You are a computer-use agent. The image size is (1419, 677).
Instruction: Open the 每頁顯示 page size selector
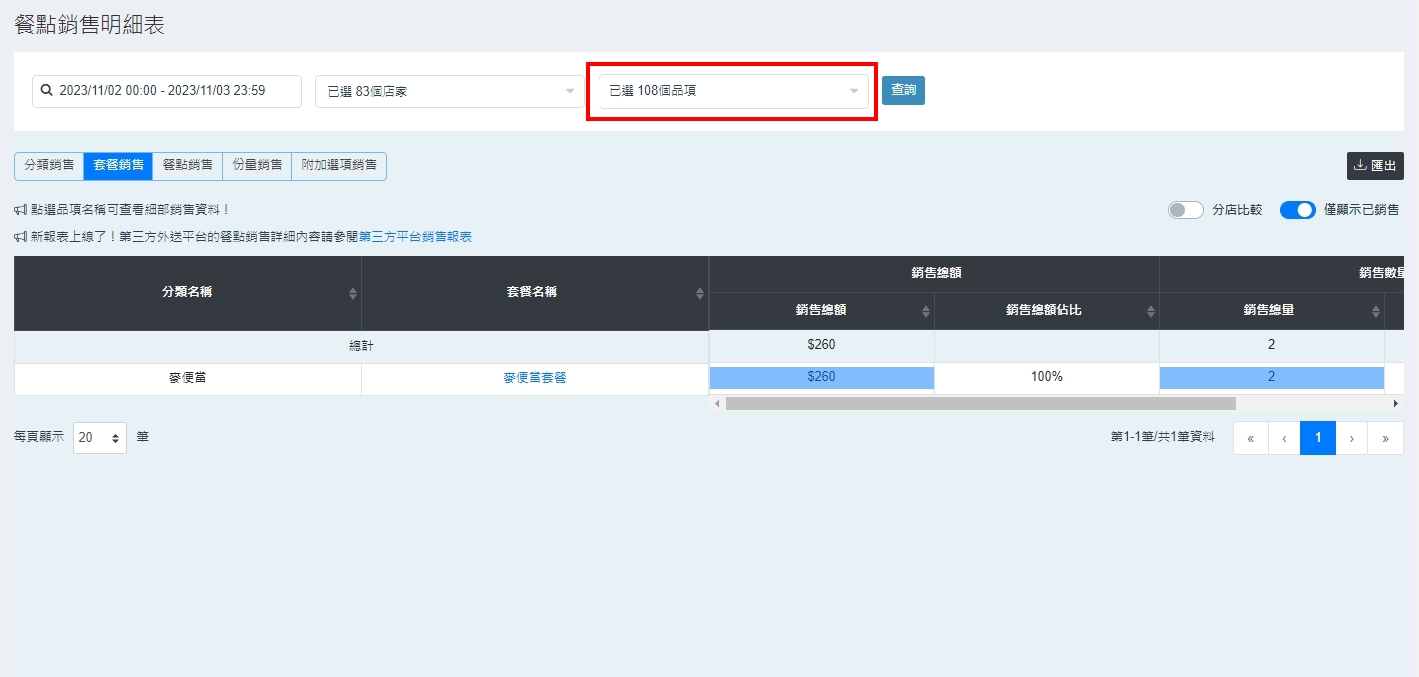tap(100, 438)
